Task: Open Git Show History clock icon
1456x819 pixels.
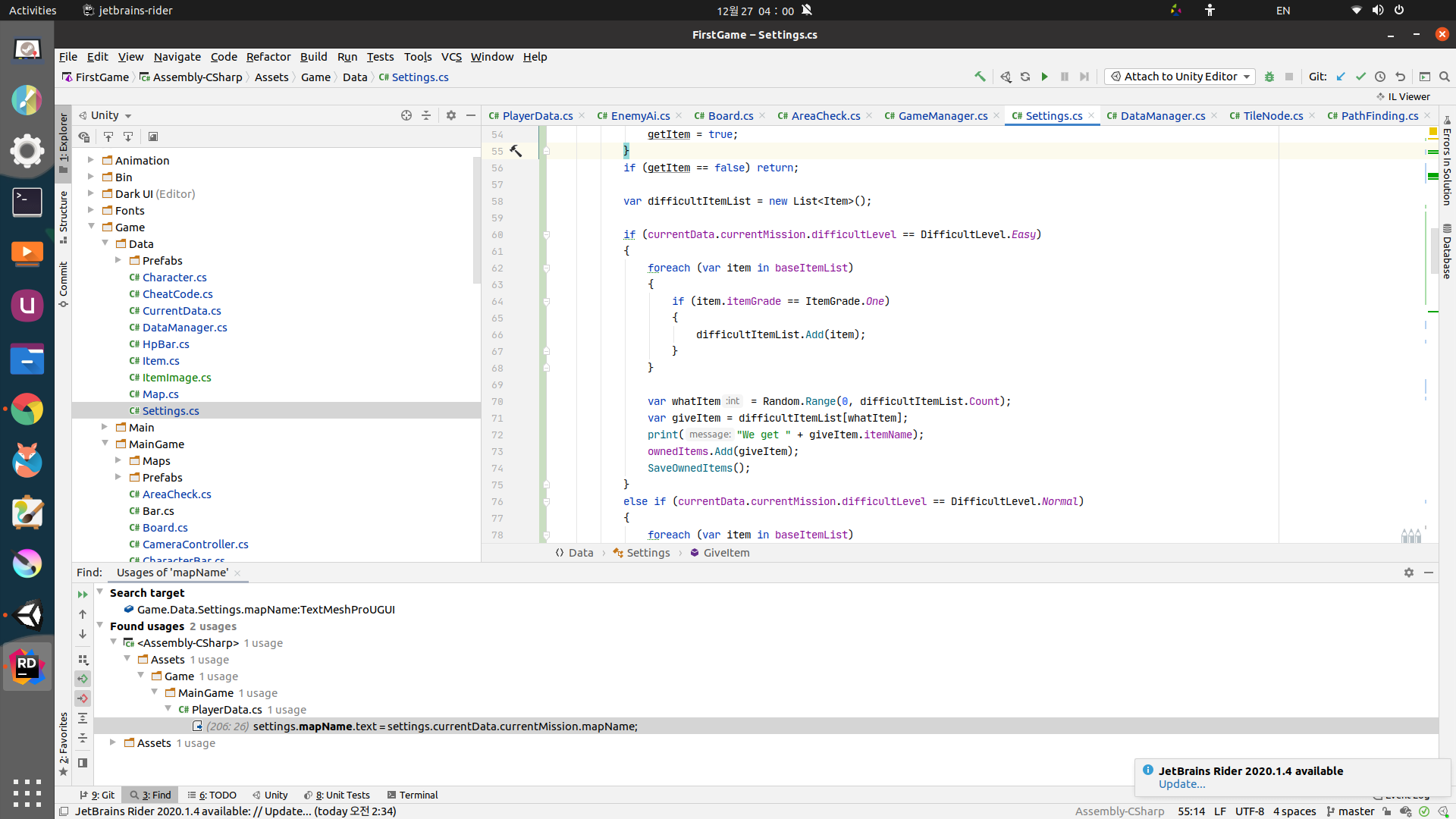Action: click(1380, 77)
